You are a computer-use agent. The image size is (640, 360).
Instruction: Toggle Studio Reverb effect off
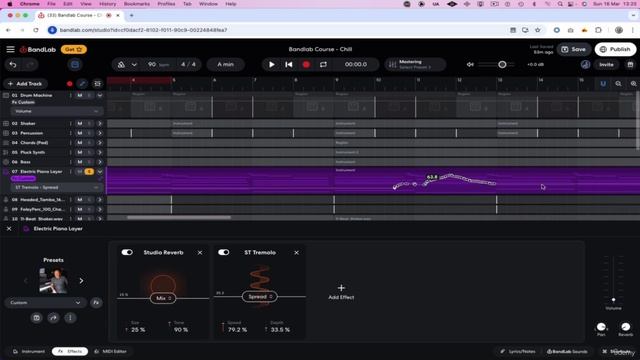point(127,252)
